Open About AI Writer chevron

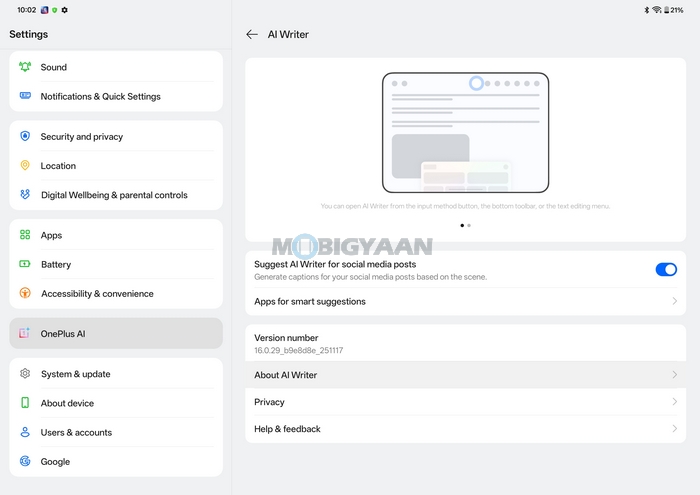[x=675, y=375]
